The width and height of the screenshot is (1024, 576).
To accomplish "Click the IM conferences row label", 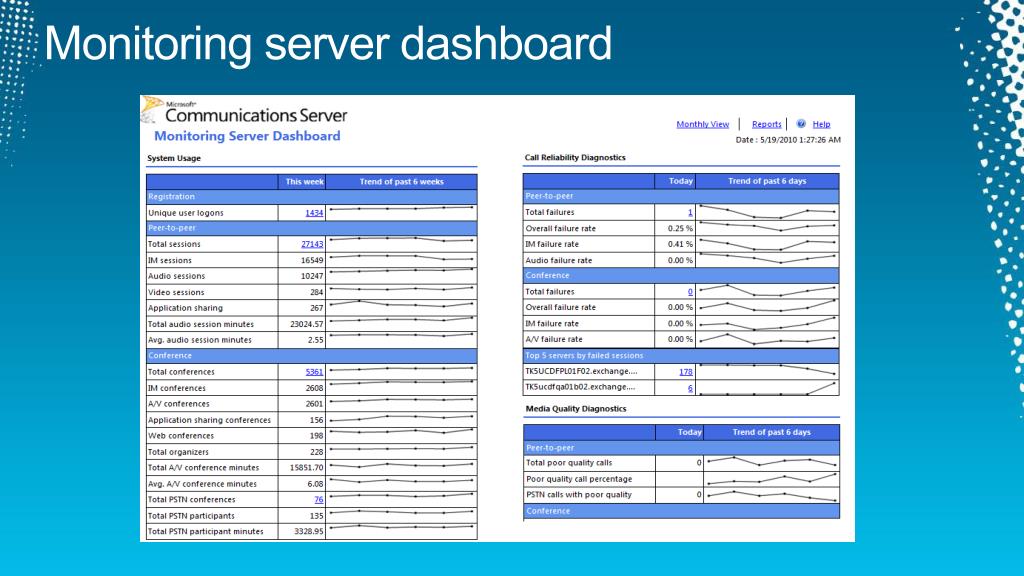I will coord(178,388).
